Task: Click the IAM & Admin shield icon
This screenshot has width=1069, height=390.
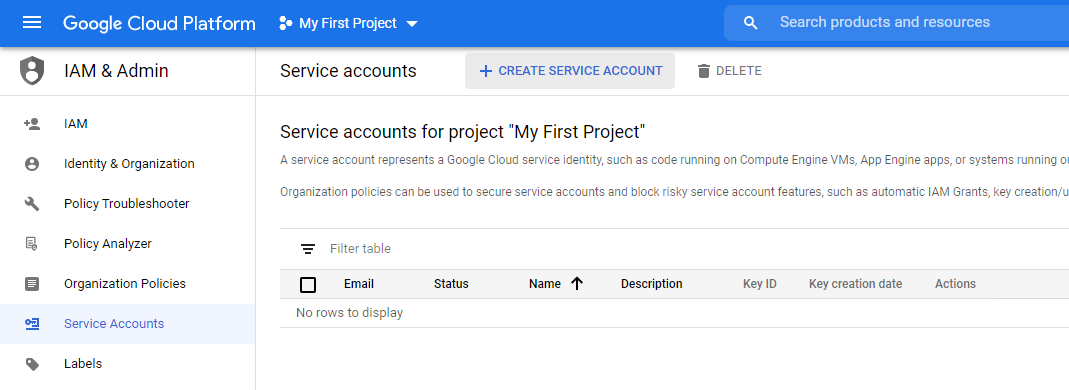Action: [32, 71]
